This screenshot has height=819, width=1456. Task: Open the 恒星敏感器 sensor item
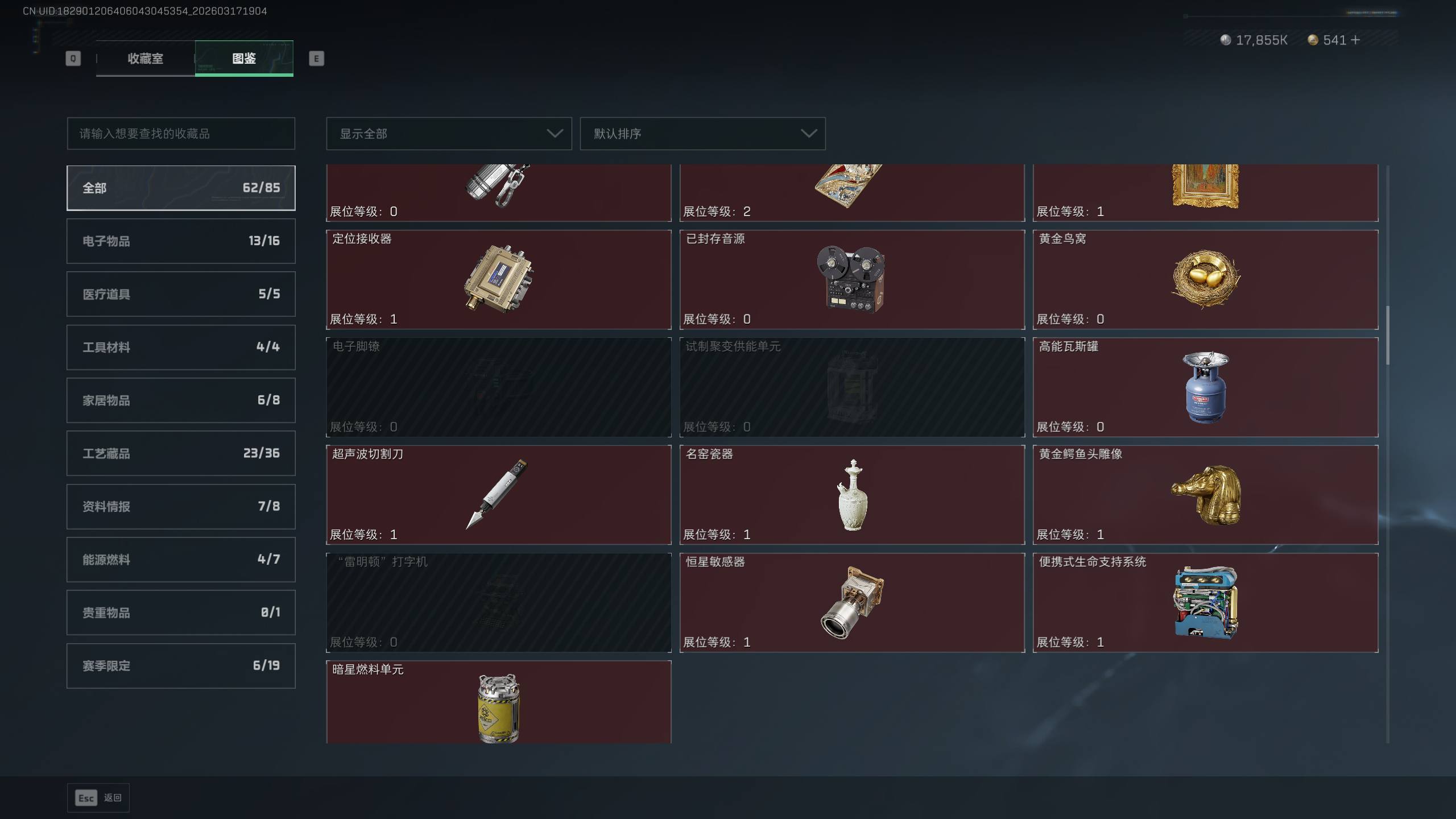[x=851, y=602]
